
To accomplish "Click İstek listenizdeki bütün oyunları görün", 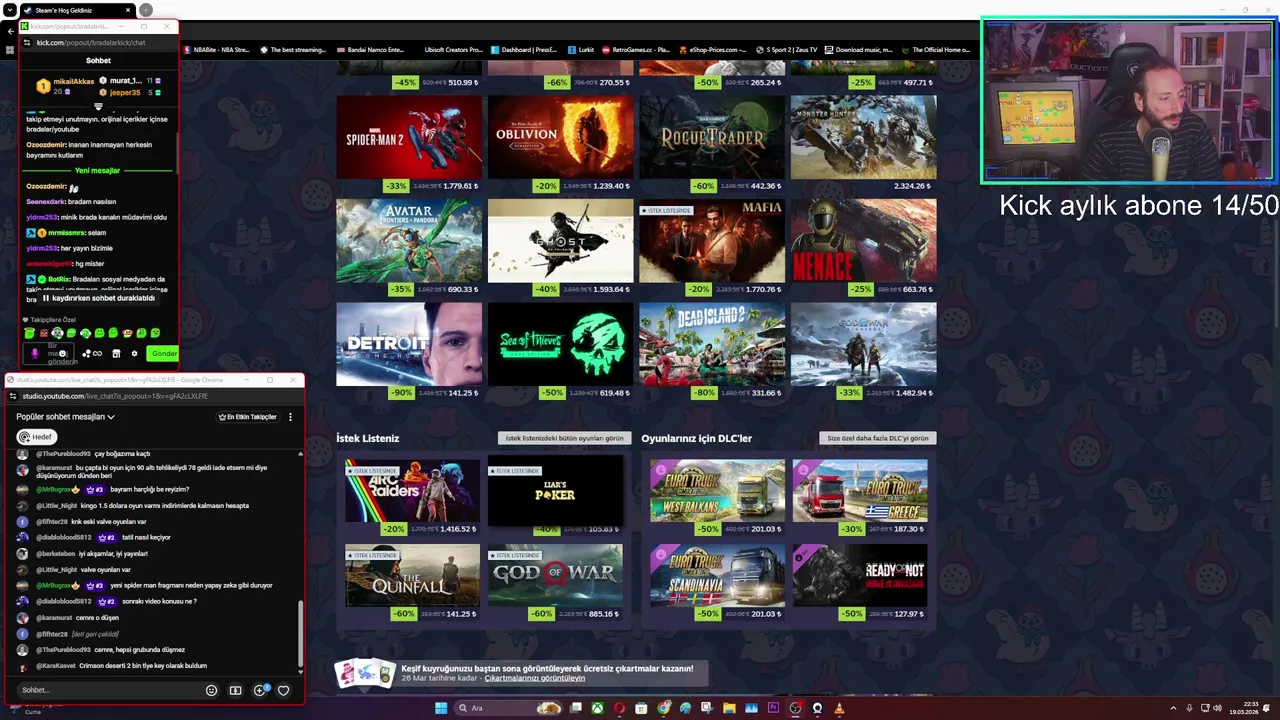I will pyautogui.click(x=564, y=438).
